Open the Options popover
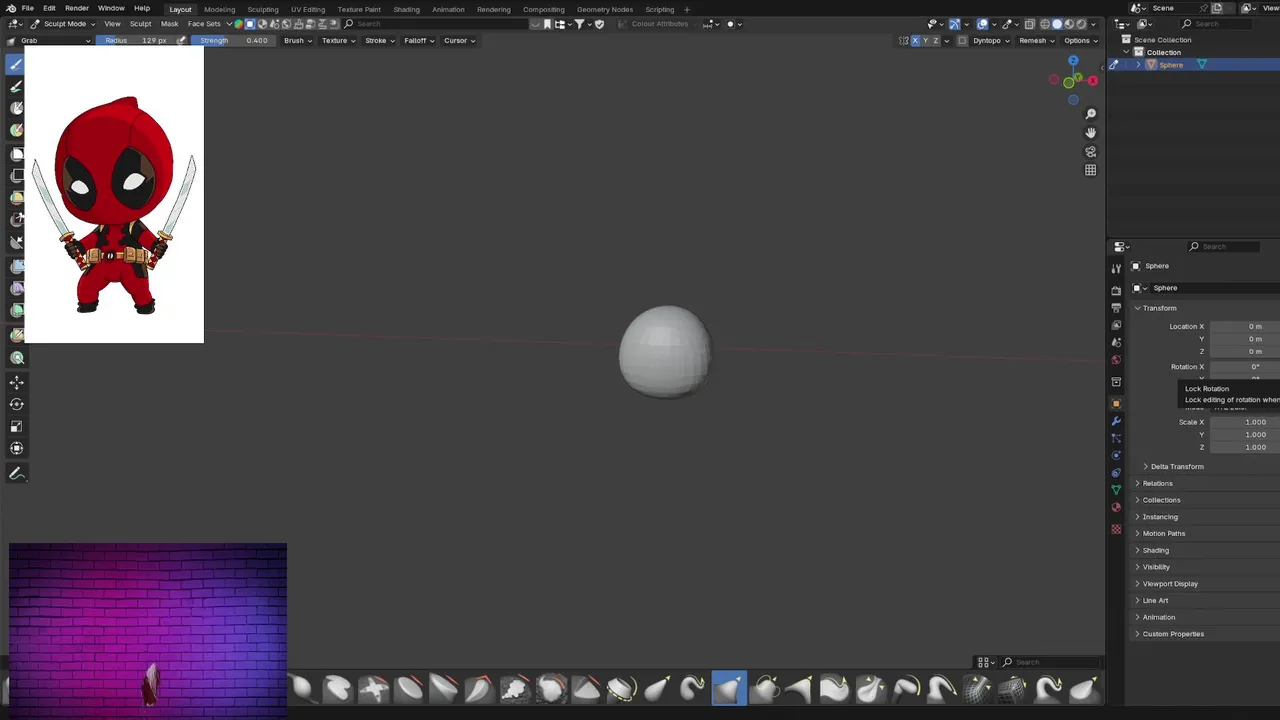 (1080, 41)
